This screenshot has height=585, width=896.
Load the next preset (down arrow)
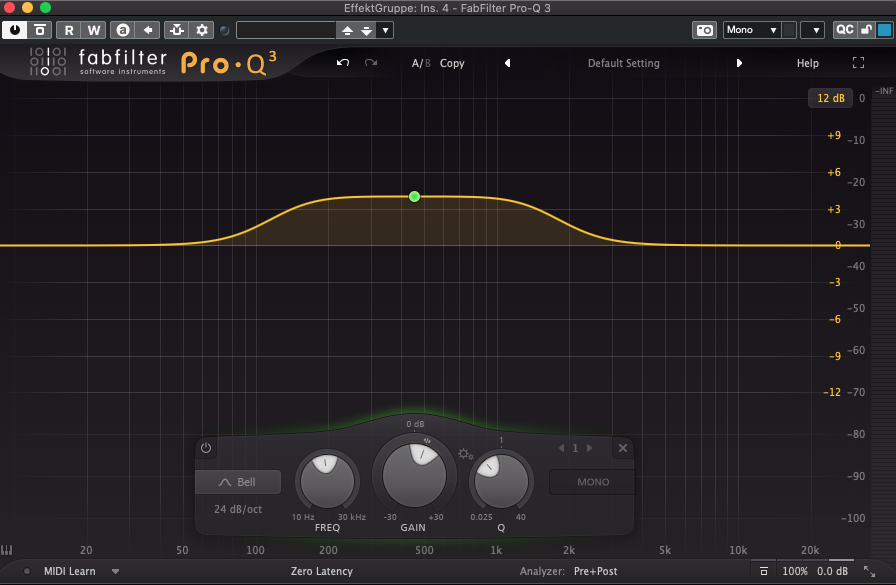(367, 30)
